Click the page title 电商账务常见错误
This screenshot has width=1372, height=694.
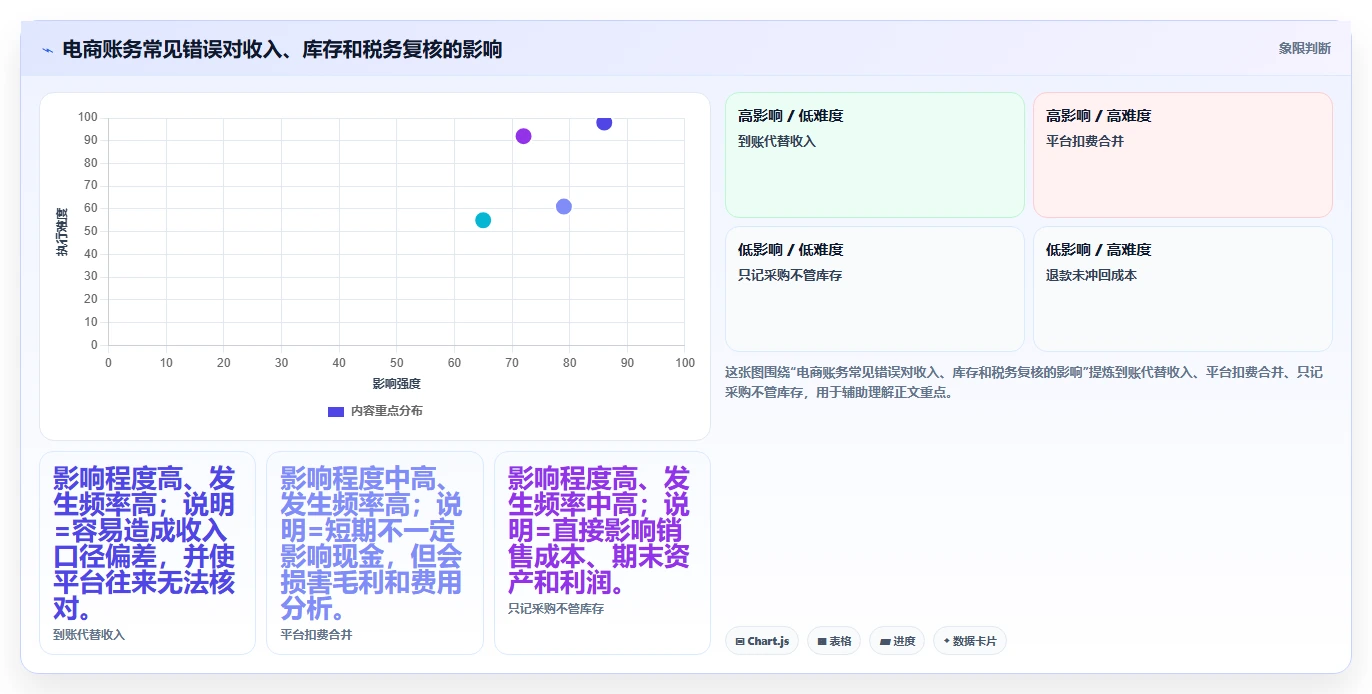(282, 49)
